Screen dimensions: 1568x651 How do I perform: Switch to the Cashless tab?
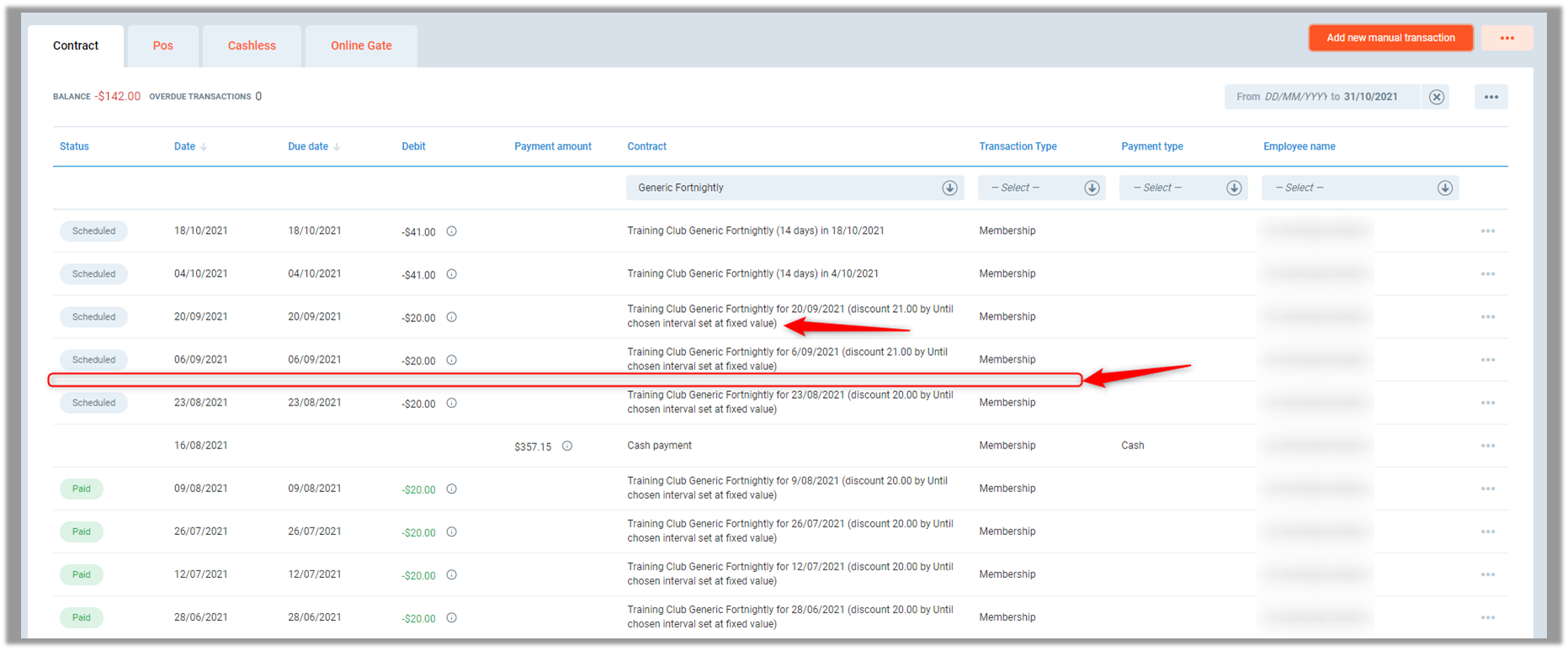[252, 45]
